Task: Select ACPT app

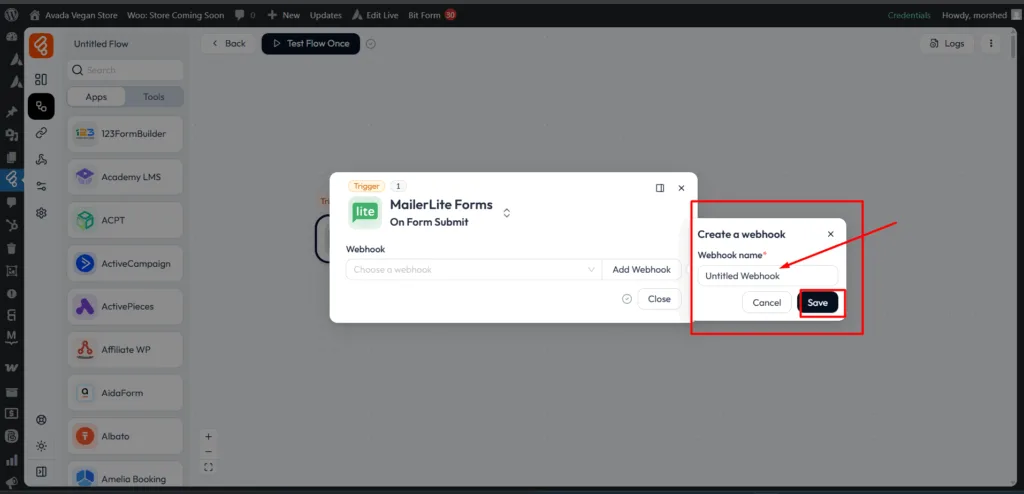Action: [x=125, y=220]
